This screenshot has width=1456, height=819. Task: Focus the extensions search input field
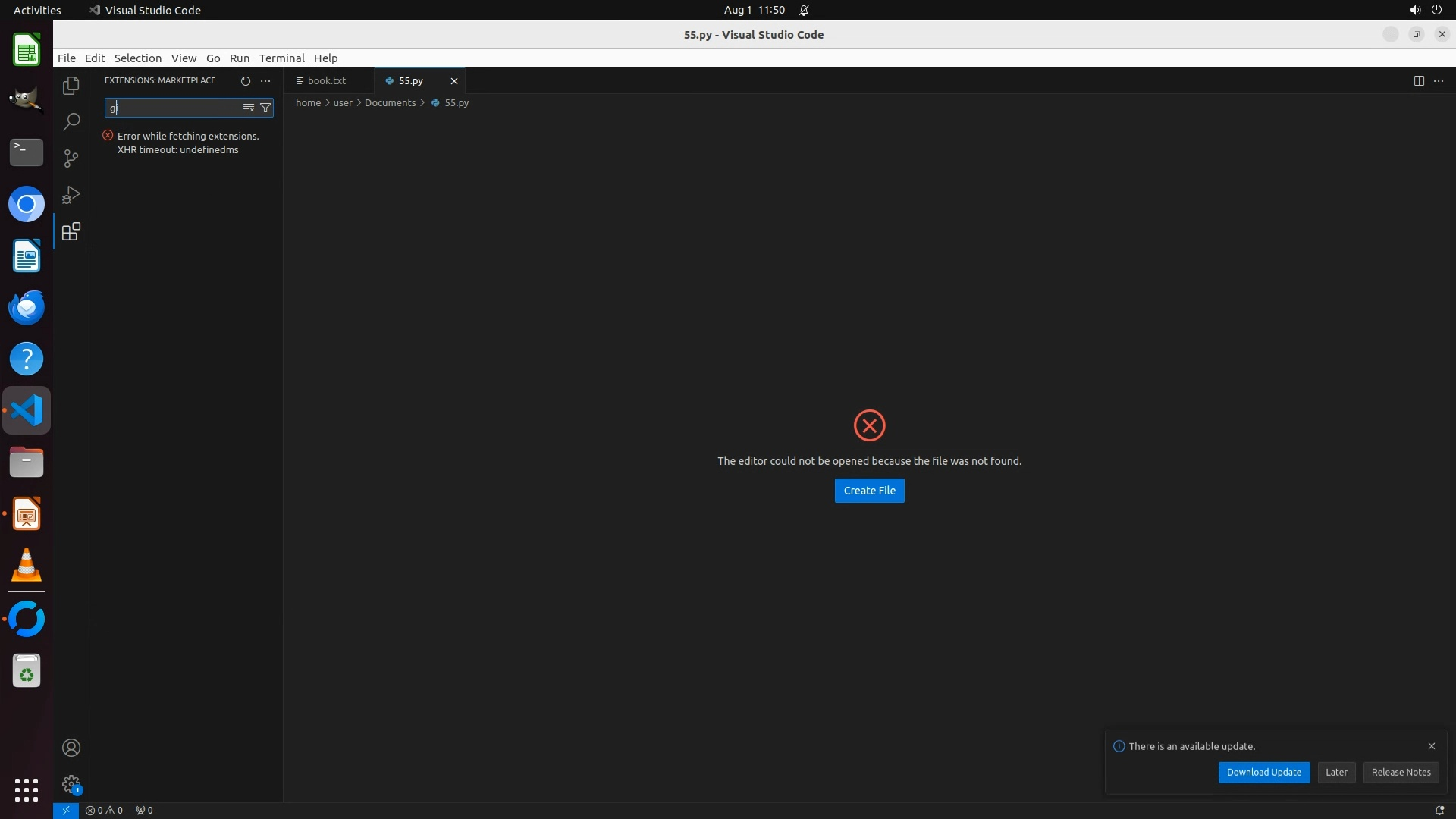click(174, 108)
